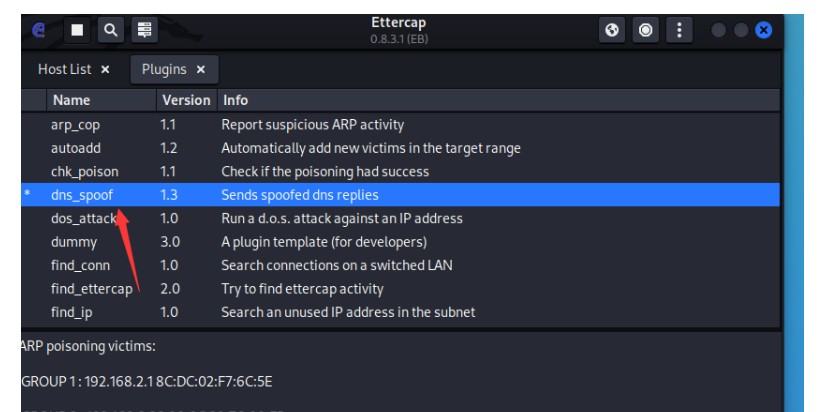This screenshot has width=823, height=412.
Task: Close the Host List tab
Action: coord(106,70)
